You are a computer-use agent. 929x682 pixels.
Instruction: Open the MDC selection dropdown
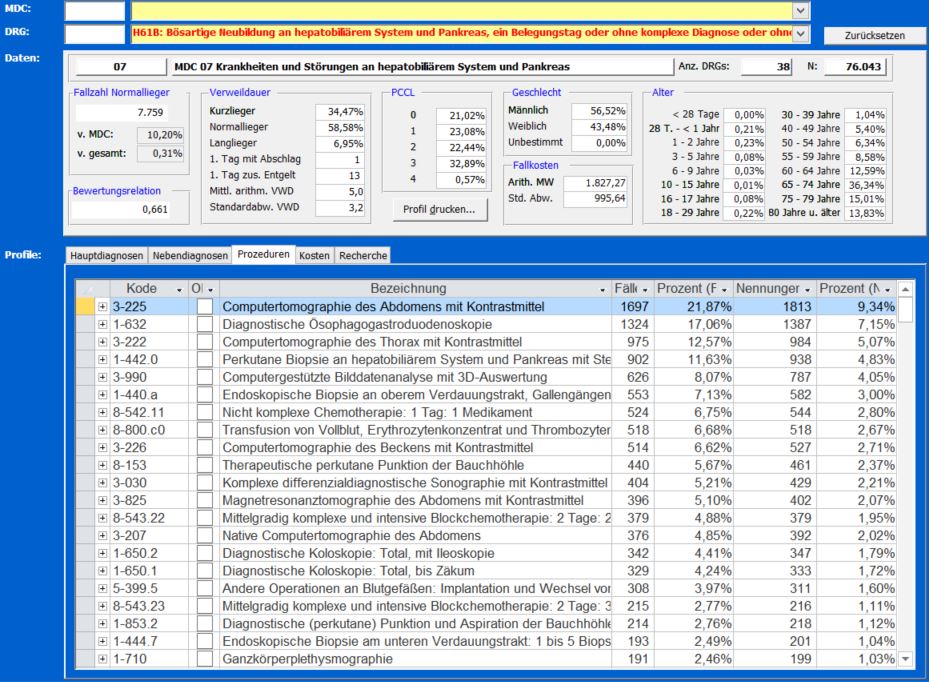click(800, 10)
